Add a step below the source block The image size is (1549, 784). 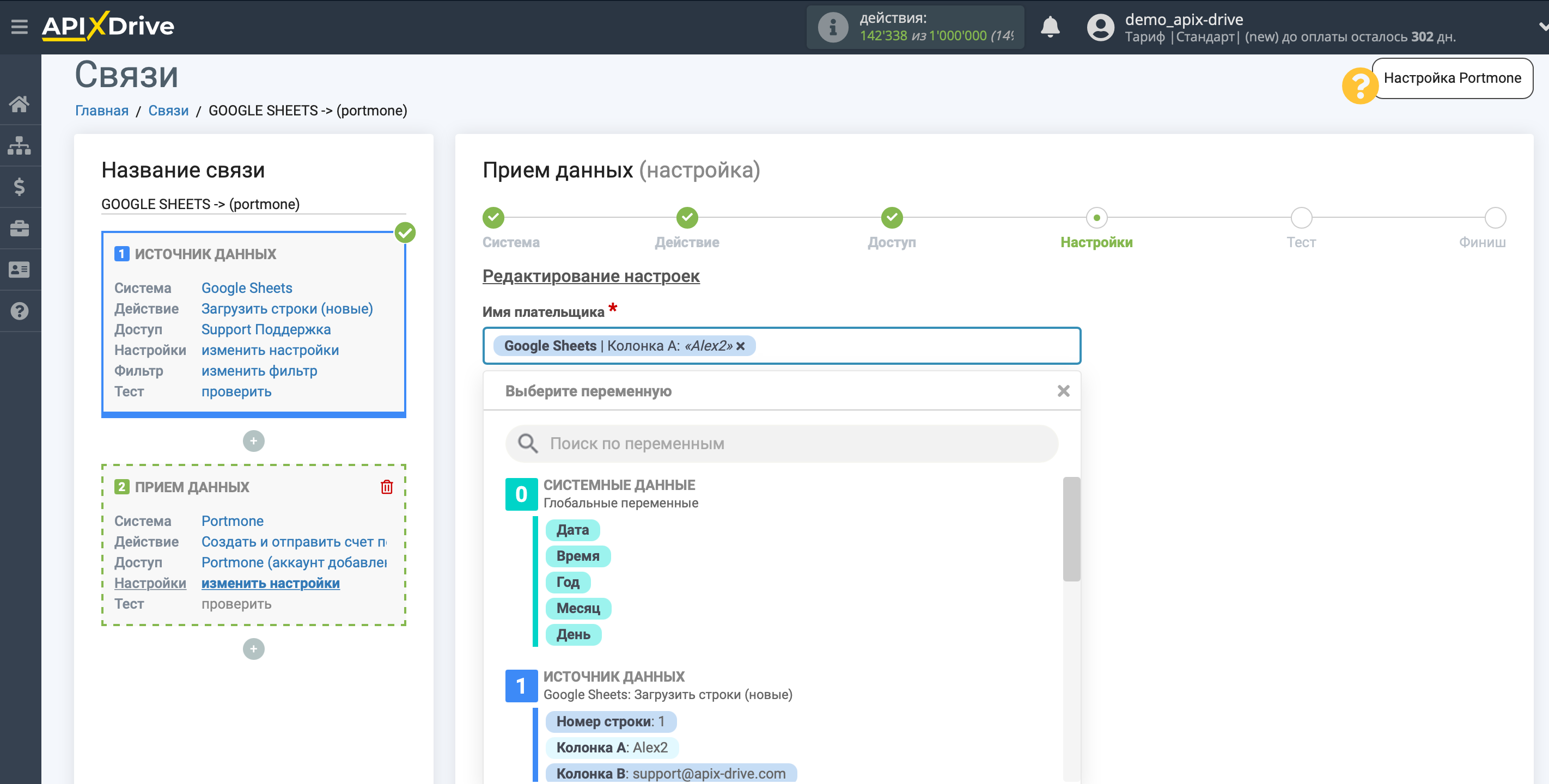click(x=253, y=442)
